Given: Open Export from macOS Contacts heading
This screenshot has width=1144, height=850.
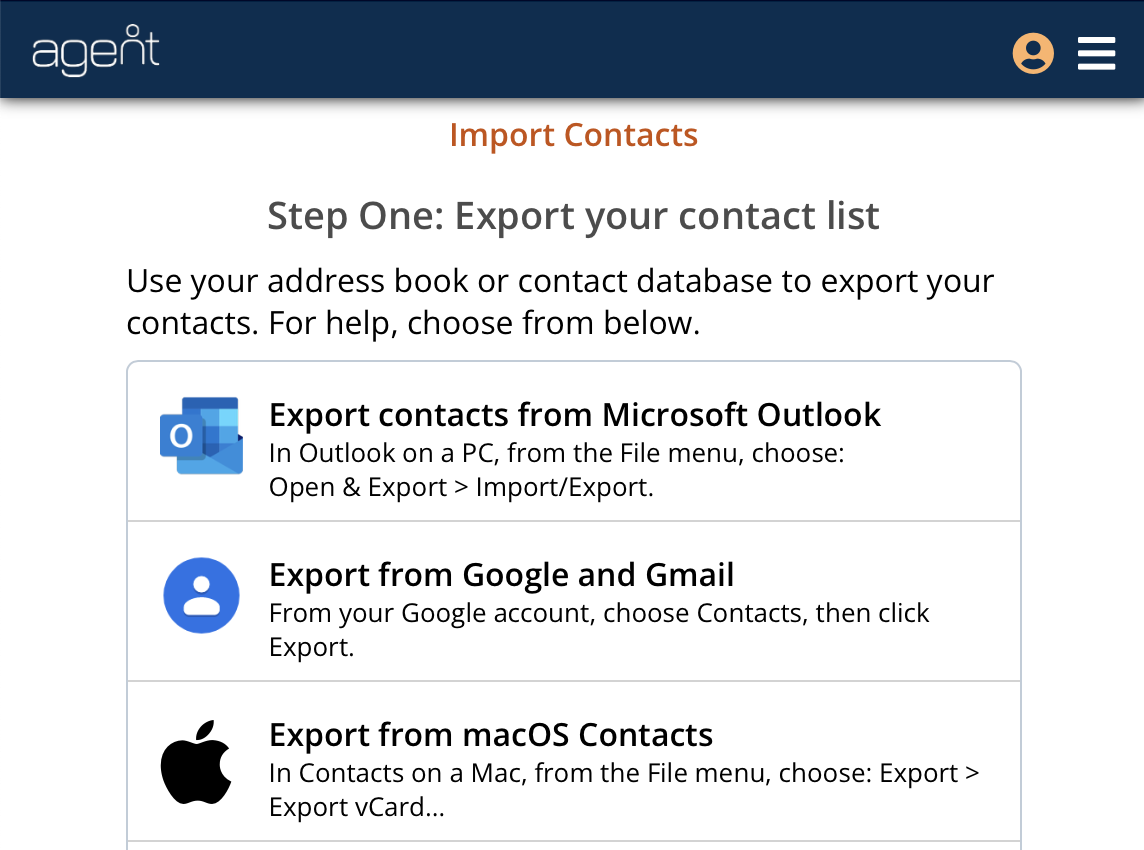Looking at the screenshot, I should click(491, 735).
